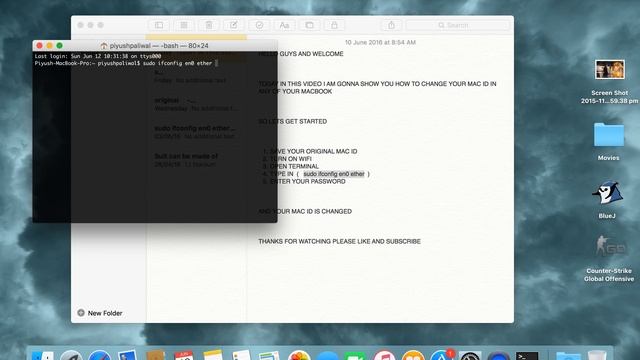Click the note date '10 June 2016 at 8:54 AM'
The width and height of the screenshot is (640, 360).
coord(380,42)
